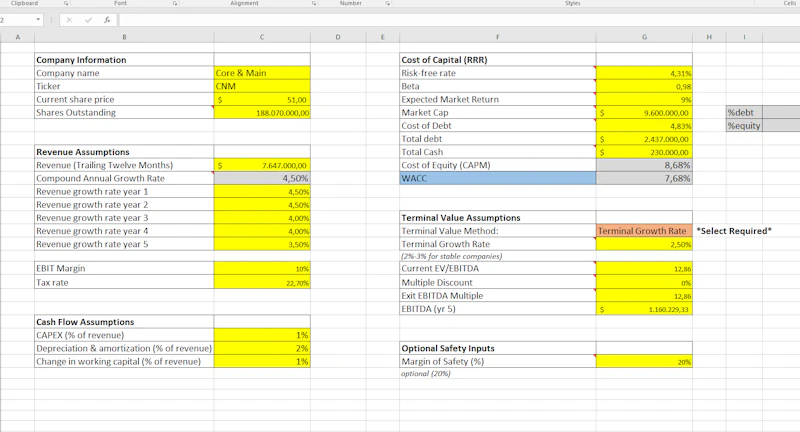Select the revenue TTM value 7.647.000,00
The image size is (800, 432).
point(262,165)
